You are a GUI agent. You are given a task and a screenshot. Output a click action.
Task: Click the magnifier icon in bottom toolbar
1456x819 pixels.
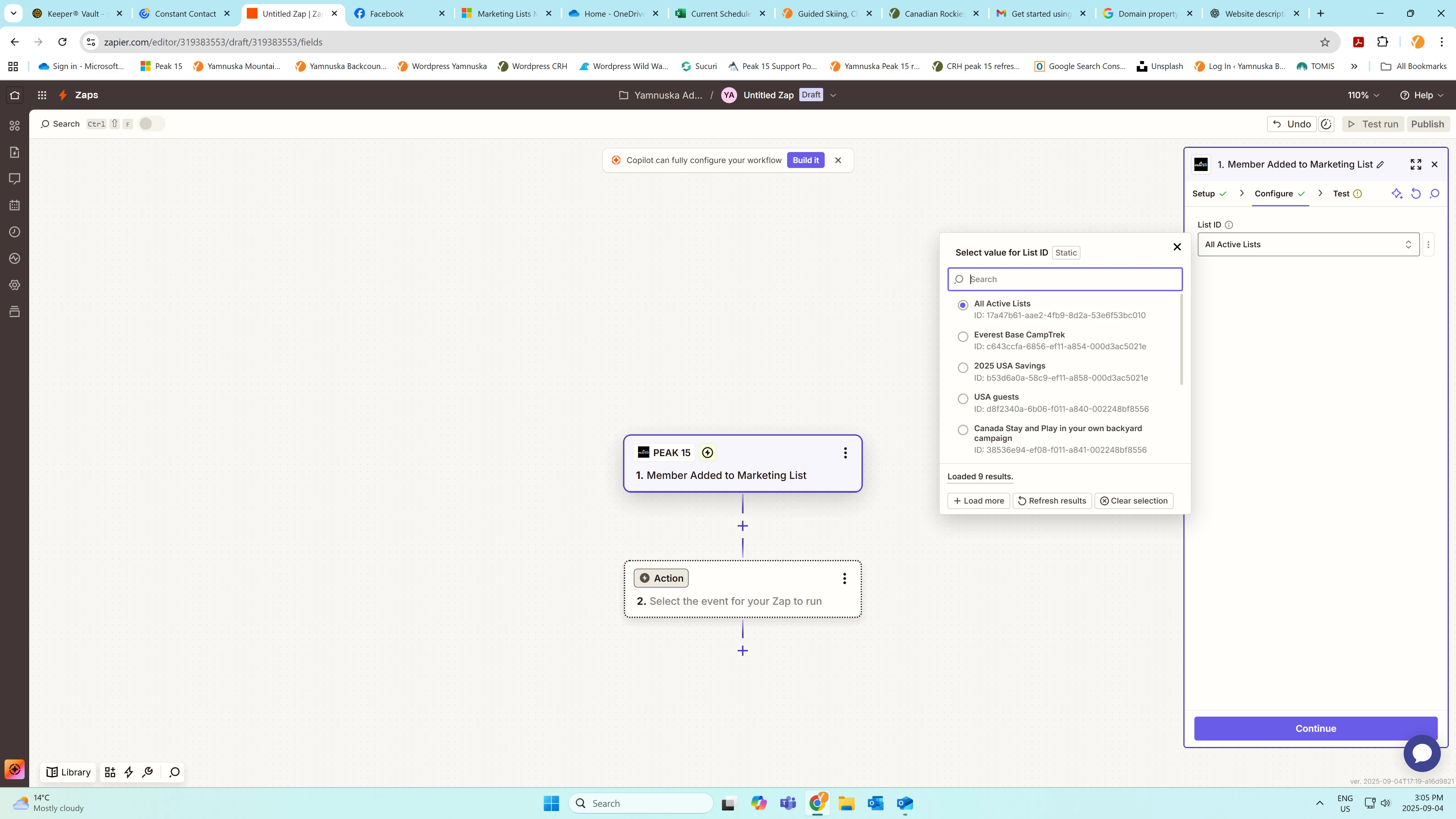coord(175,772)
